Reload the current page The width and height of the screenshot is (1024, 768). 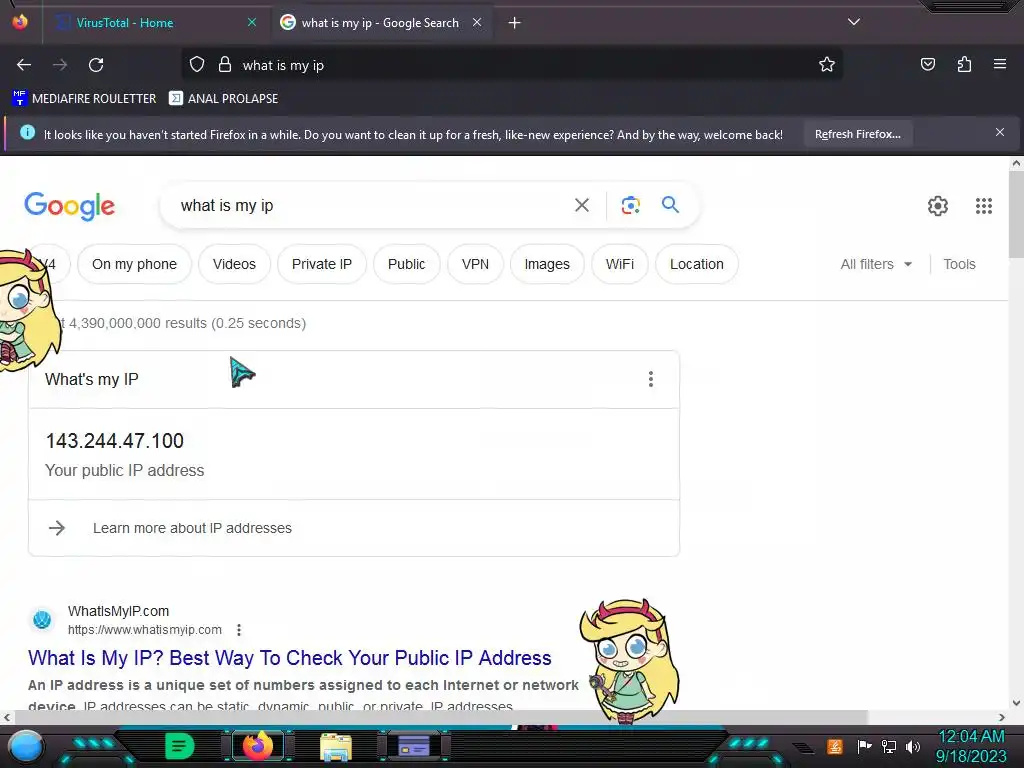pyautogui.click(x=96, y=65)
